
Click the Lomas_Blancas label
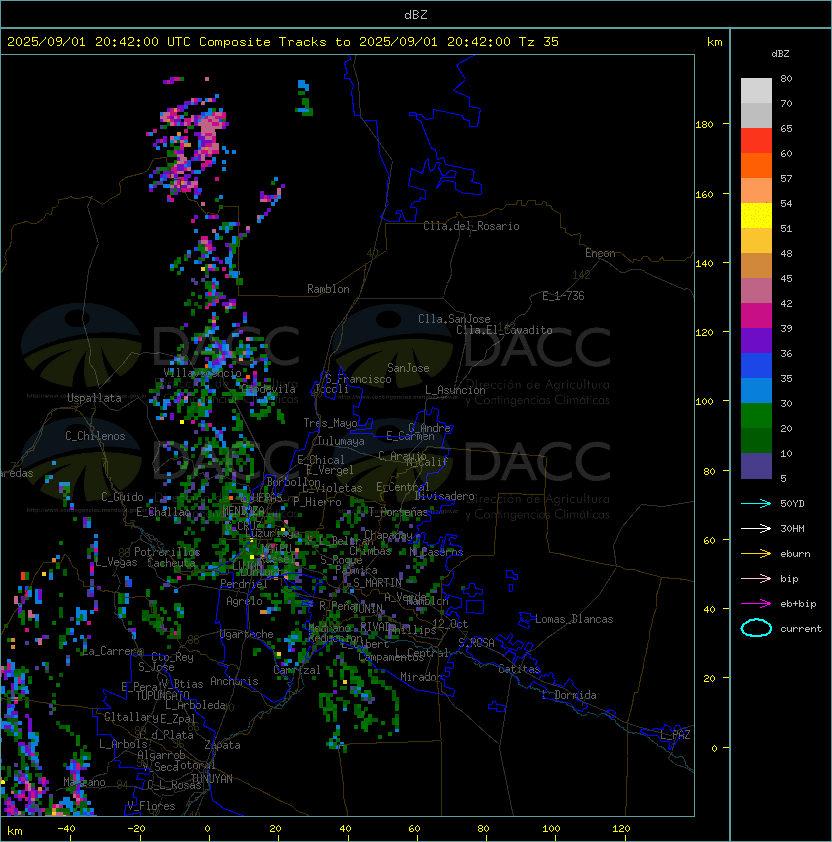coord(574,619)
